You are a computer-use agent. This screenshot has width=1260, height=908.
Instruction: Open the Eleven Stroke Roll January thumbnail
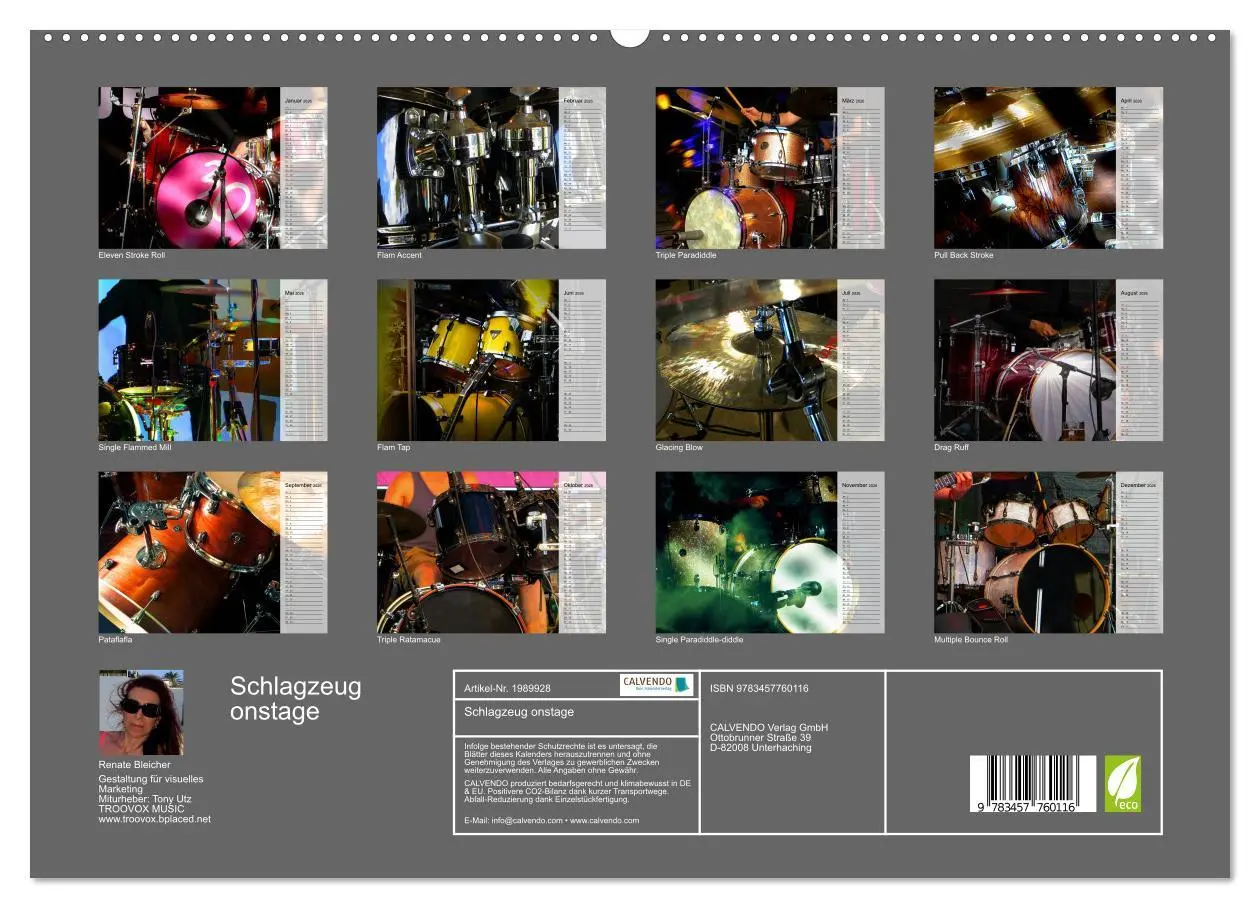[213, 168]
